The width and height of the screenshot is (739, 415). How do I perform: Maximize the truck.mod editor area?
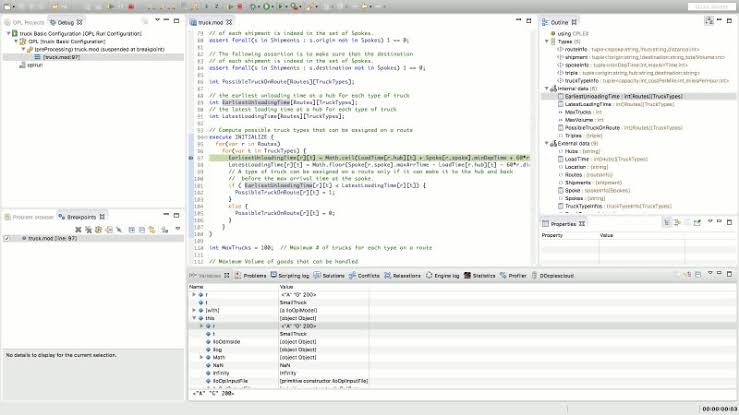[529, 20]
